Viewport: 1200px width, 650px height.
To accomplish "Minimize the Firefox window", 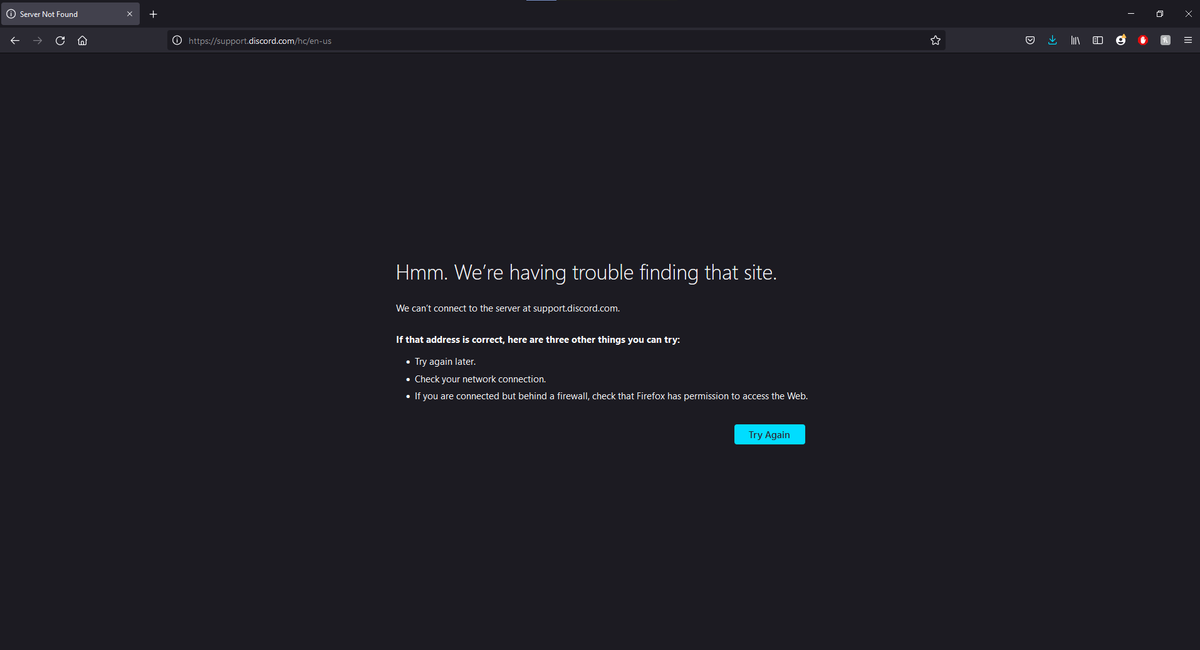I will (x=1130, y=14).
